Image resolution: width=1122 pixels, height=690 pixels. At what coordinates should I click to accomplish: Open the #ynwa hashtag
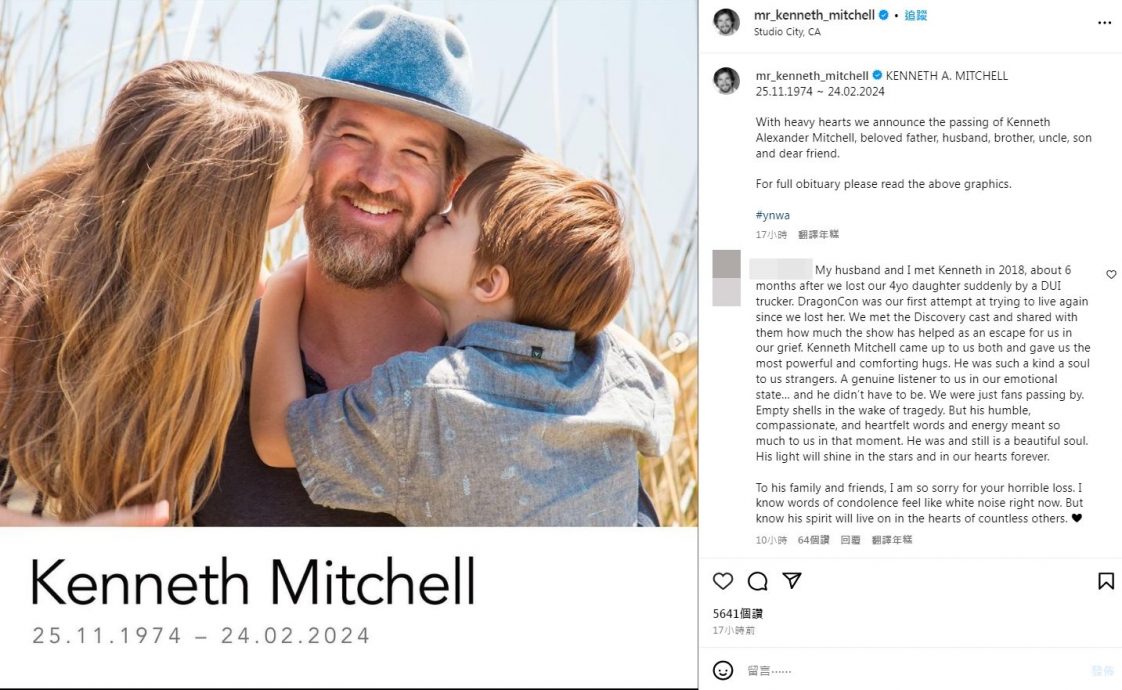point(772,215)
